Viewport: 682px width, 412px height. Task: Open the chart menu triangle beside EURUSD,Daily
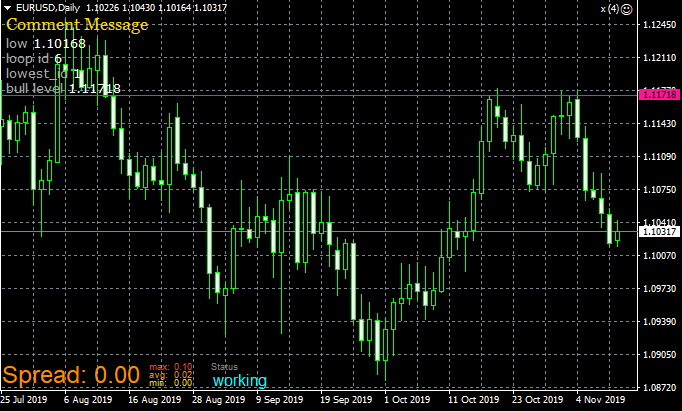[7, 8]
